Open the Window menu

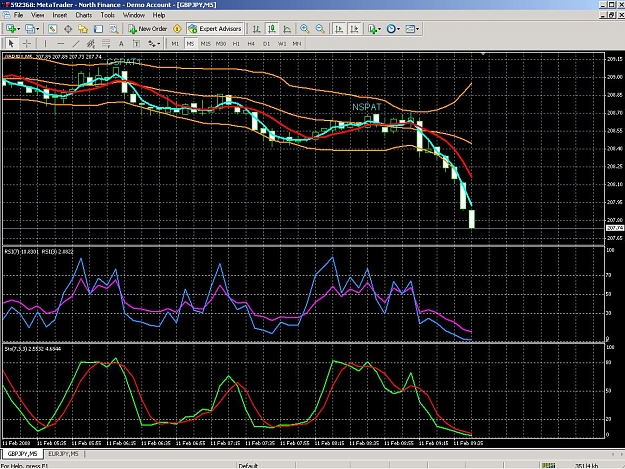[x=134, y=15]
